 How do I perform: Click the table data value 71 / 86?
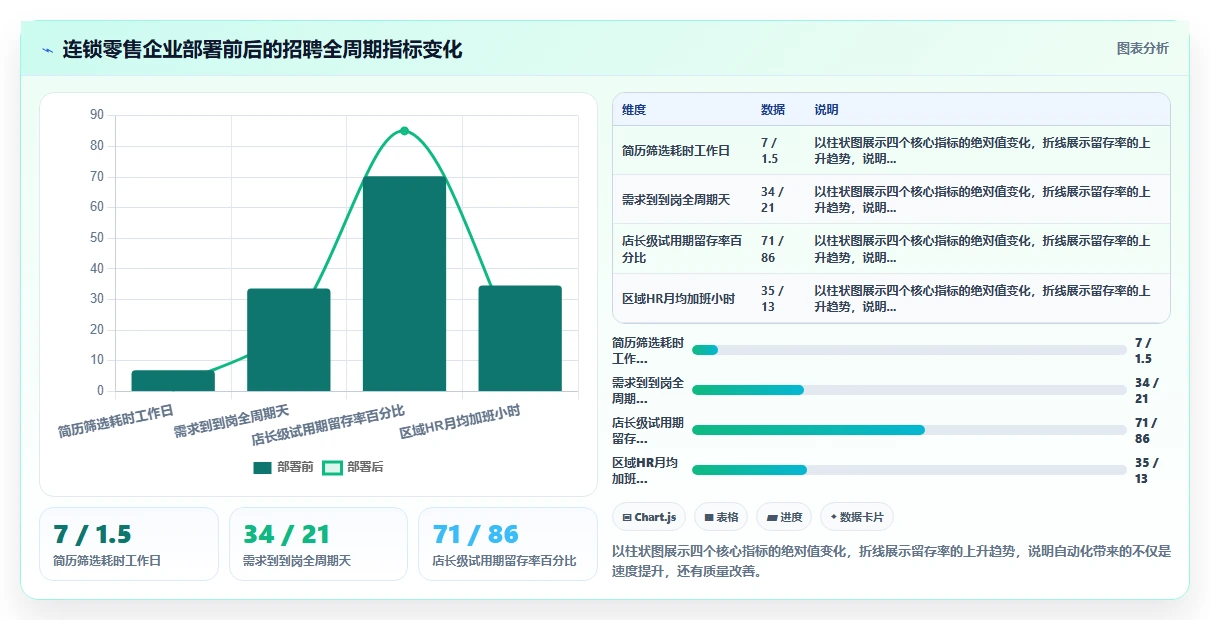click(773, 249)
